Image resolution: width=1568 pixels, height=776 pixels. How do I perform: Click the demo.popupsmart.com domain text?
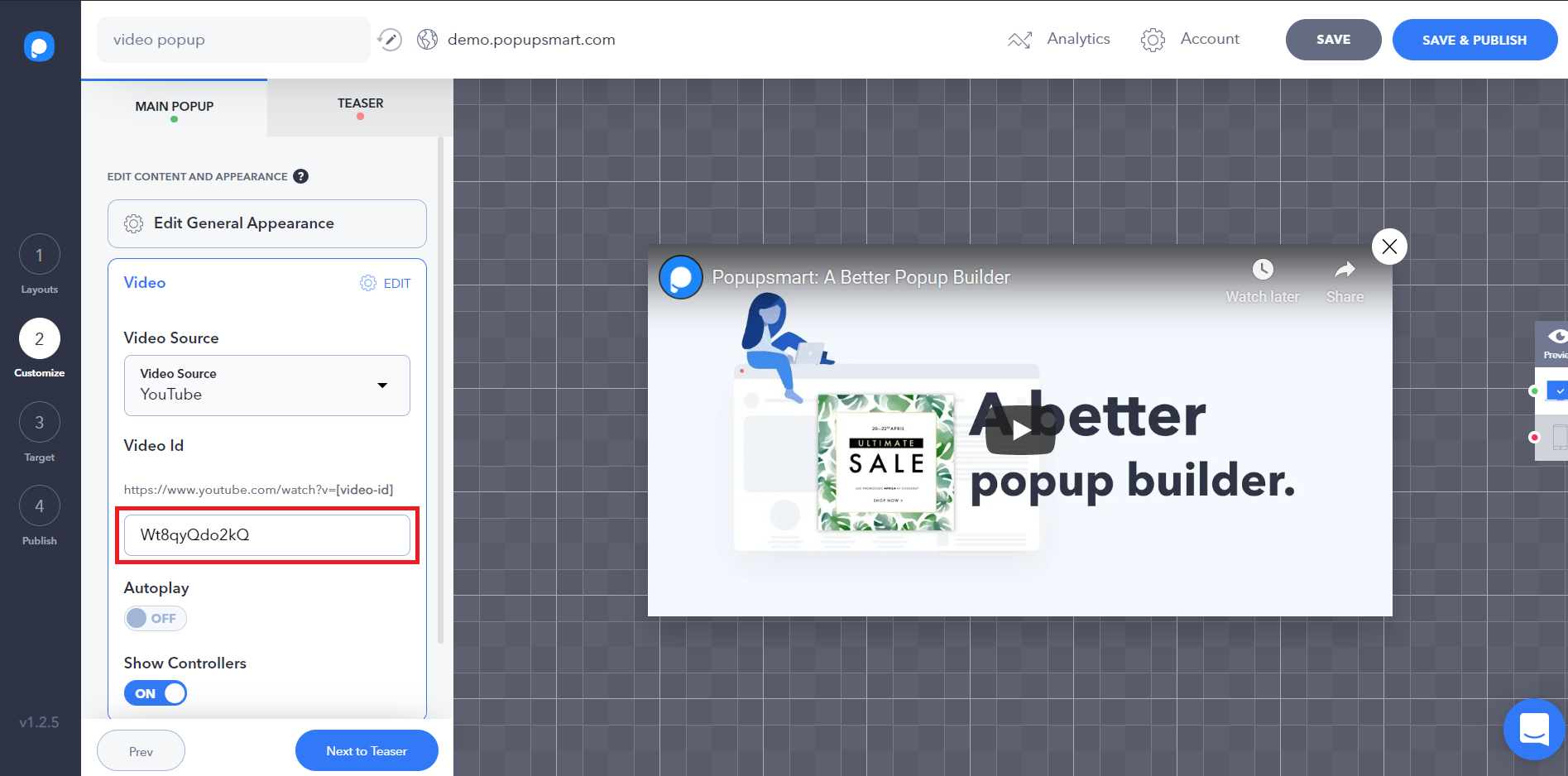click(531, 40)
